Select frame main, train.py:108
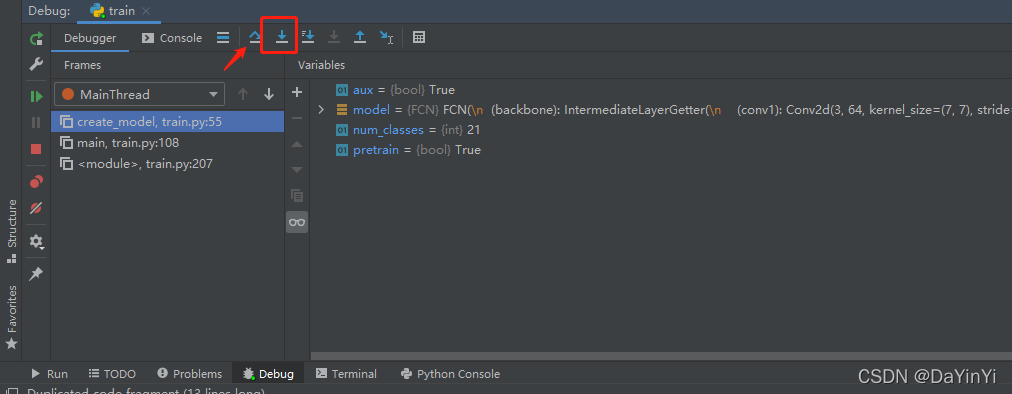The image size is (1012, 394). coord(167,143)
